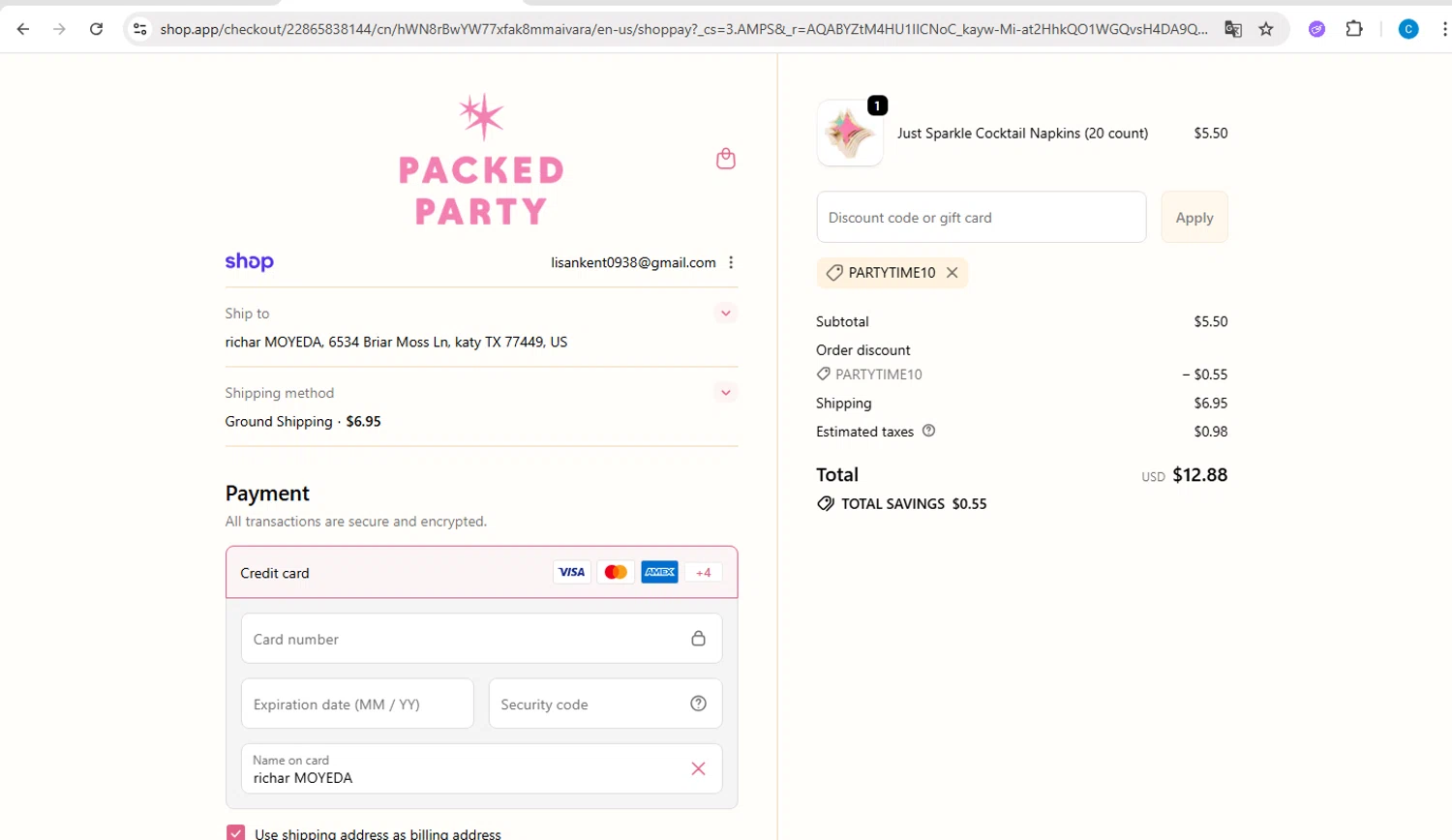
Task: Go back to the previous page
Action: click(x=23, y=29)
